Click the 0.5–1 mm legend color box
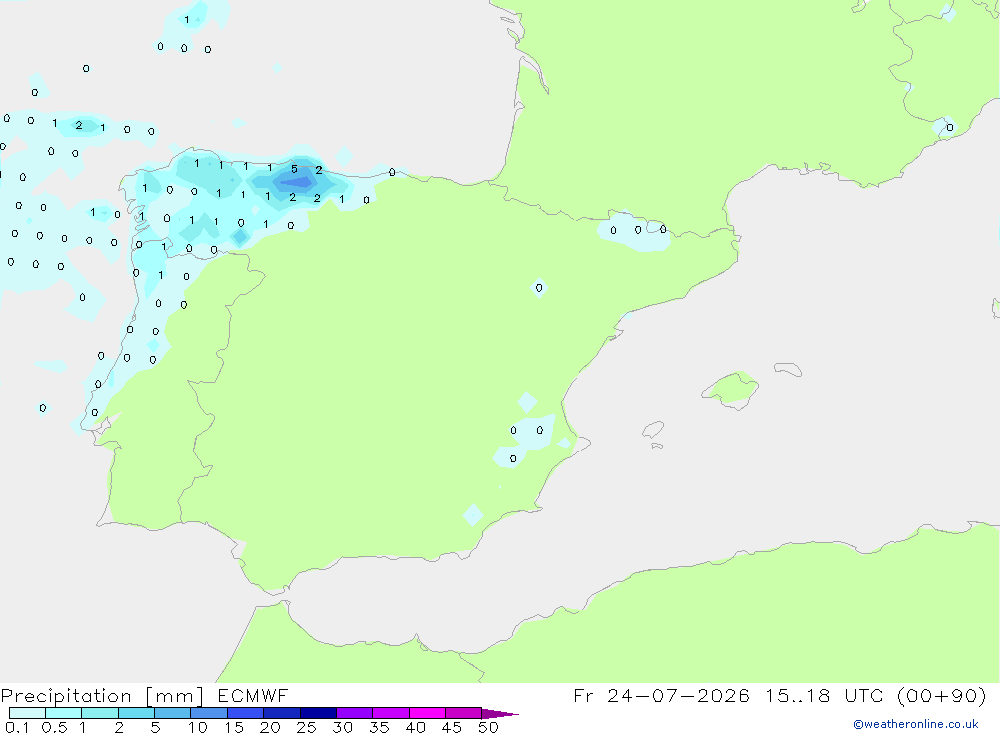Screen dimensions: 1000x733 click(x=64, y=713)
